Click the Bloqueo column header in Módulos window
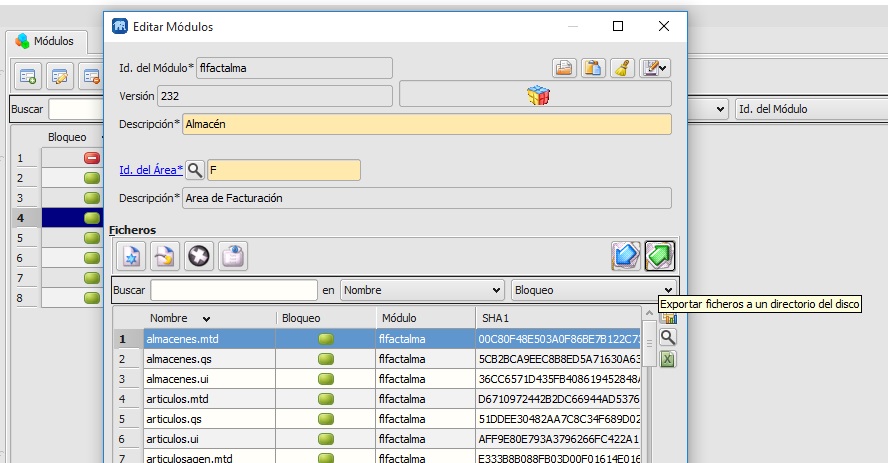The width and height of the screenshot is (888, 463). point(67,137)
